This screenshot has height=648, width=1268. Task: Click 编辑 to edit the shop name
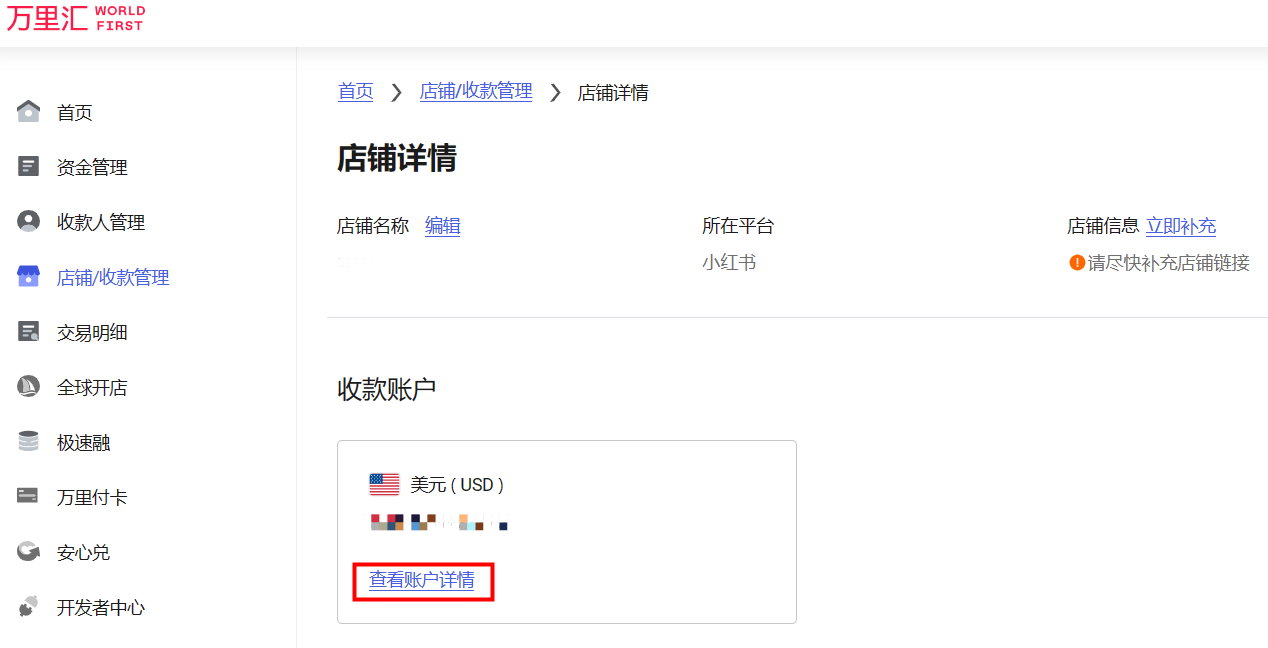click(443, 226)
